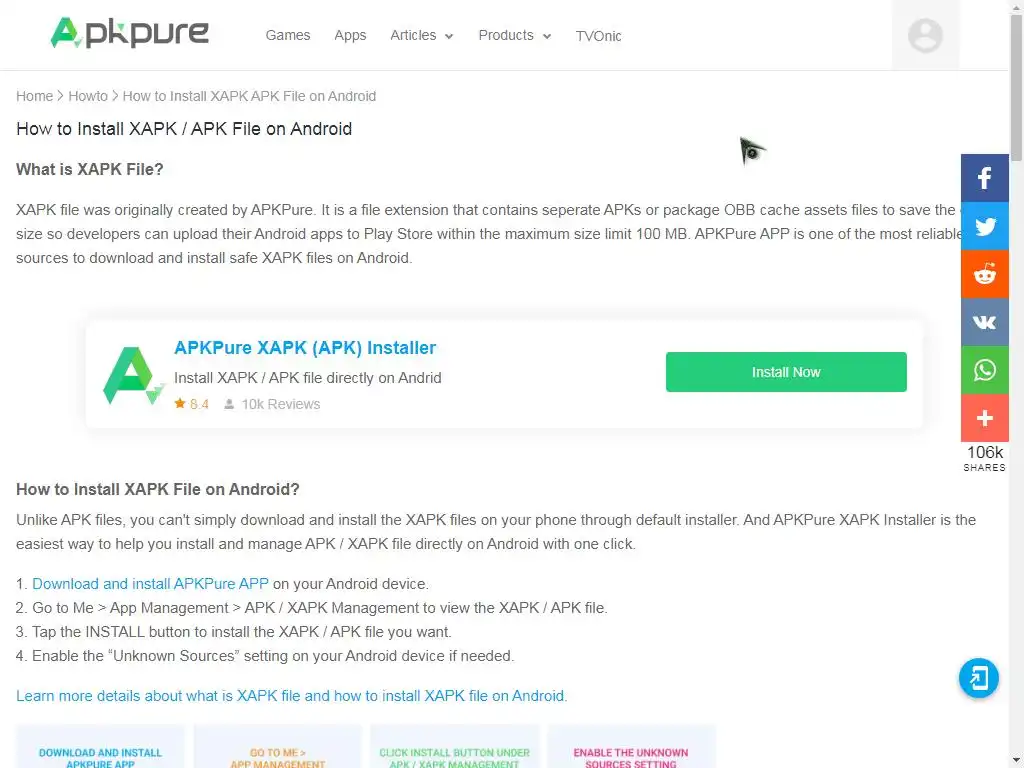Image resolution: width=1024 pixels, height=768 pixels.
Task: Open the 'Go to Me > App Management' step thumbnail
Action: pyautogui.click(x=278, y=746)
